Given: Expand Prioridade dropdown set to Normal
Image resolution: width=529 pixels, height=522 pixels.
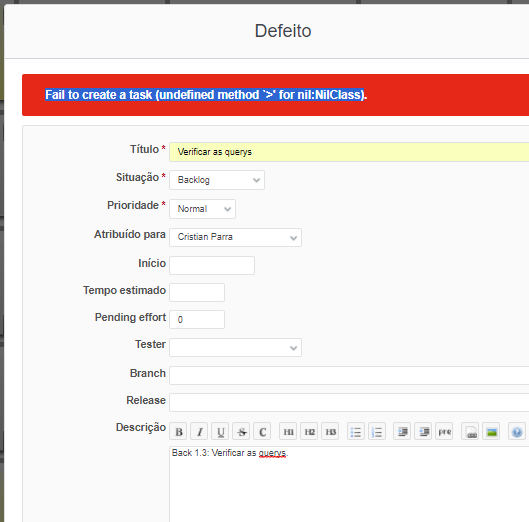Looking at the screenshot, I should pos(202,209).
